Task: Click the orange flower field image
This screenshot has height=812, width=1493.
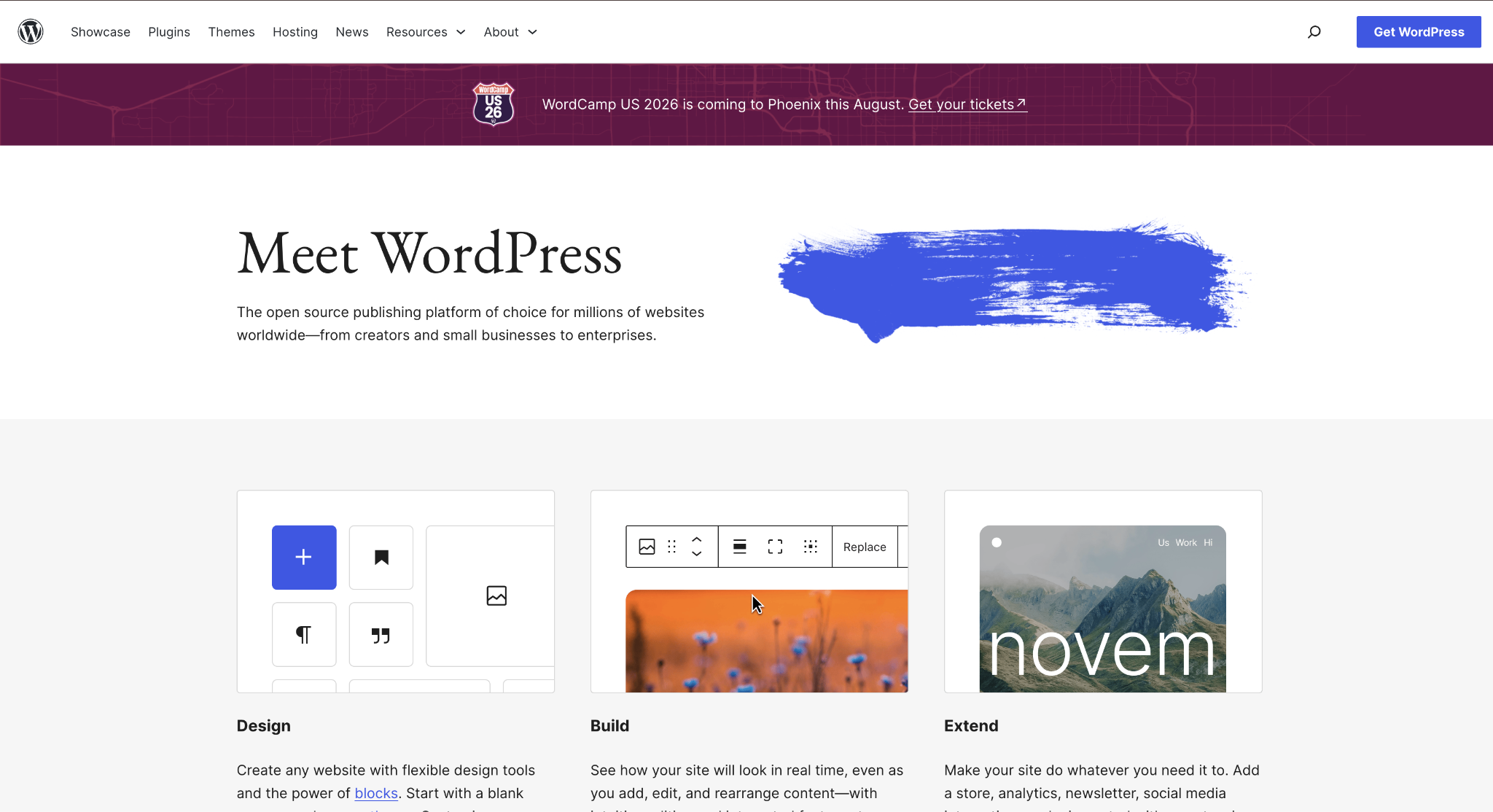Action: pyautogui.click(x=767, y=641)
